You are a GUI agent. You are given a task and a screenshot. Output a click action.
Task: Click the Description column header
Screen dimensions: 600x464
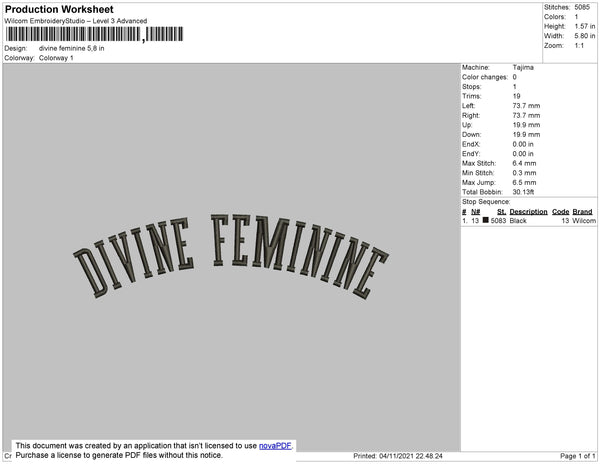coord(528,212)
